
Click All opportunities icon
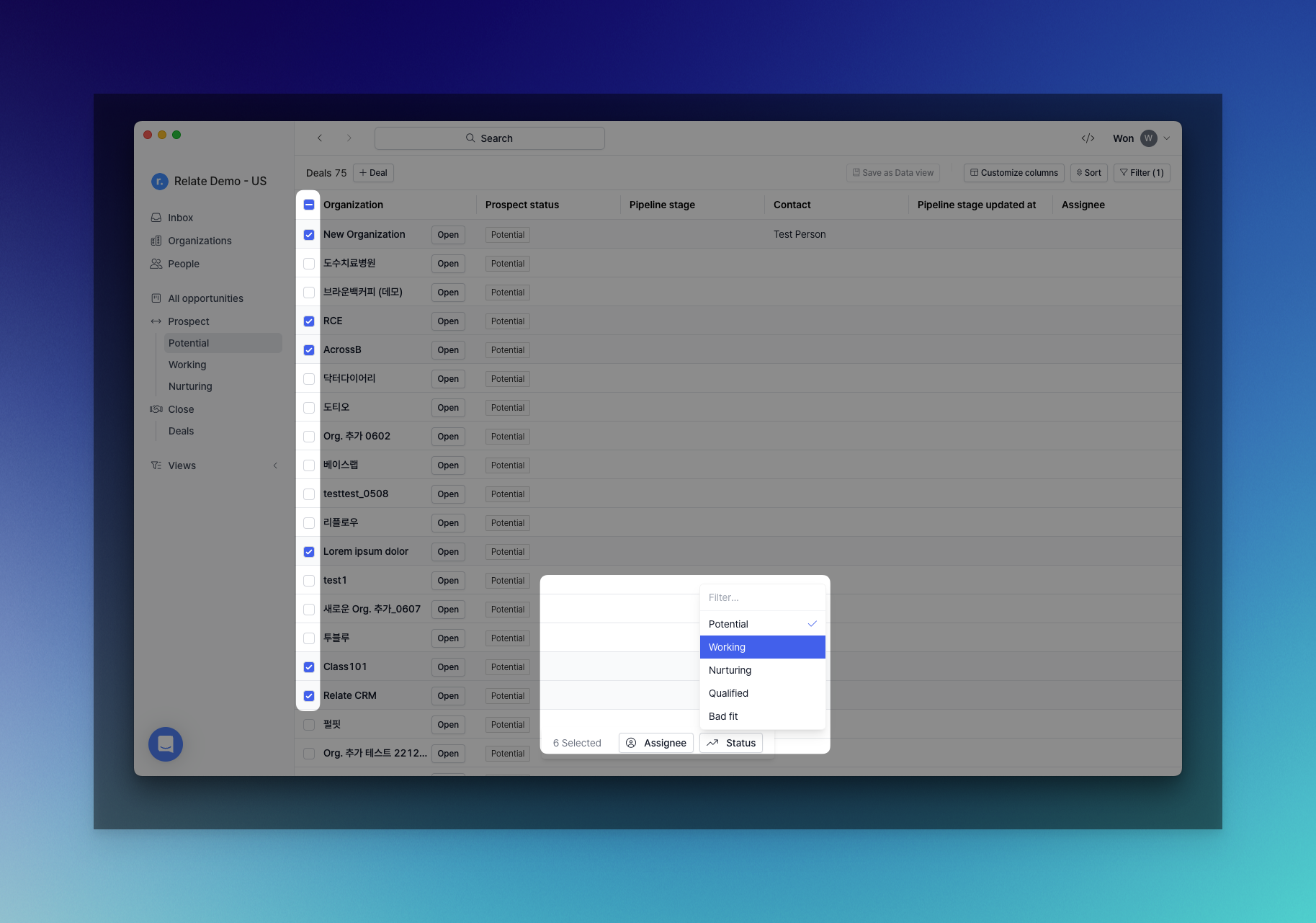(156, 298)
